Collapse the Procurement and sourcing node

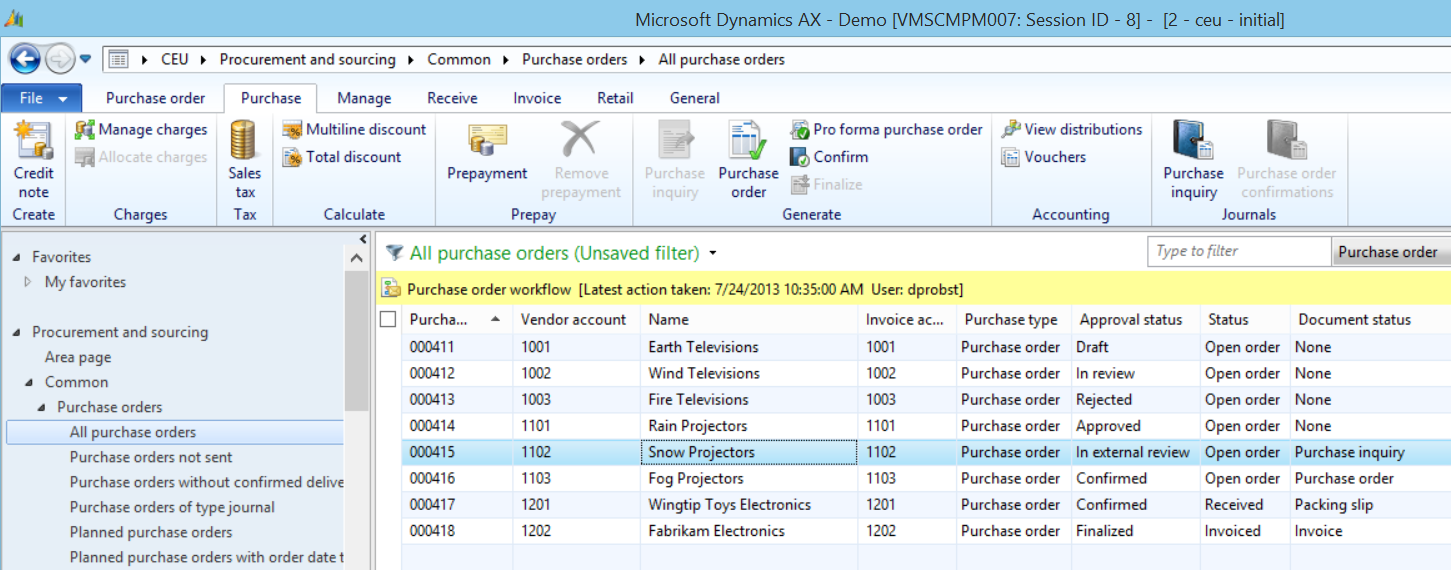coord(16,332)
